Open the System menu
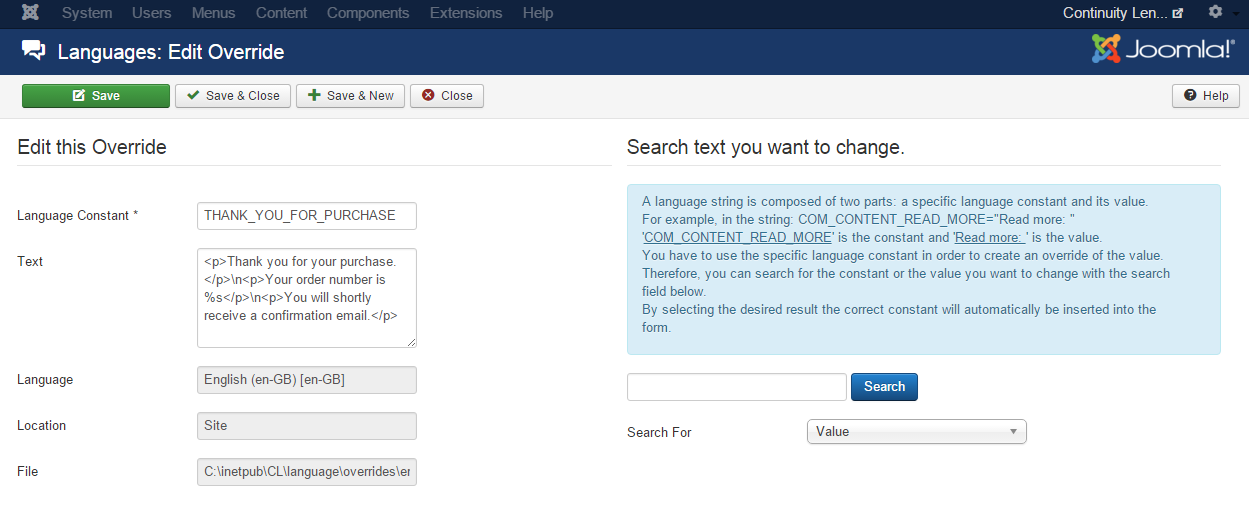Viewport: 1249px width, 521px height. pos(87,13)
